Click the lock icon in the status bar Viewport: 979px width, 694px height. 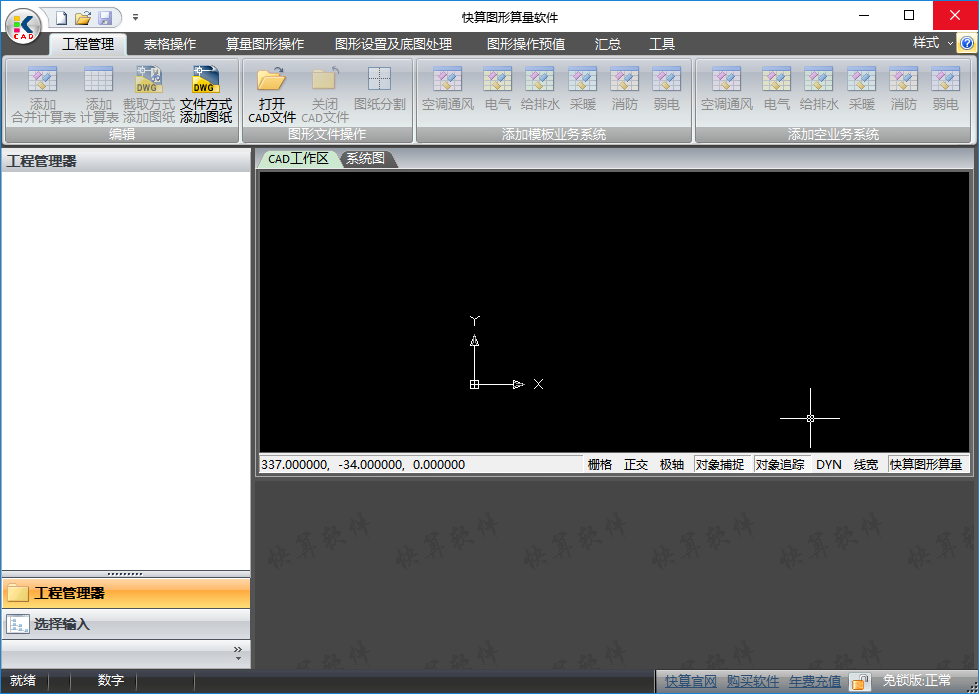(x=859, y=682)
